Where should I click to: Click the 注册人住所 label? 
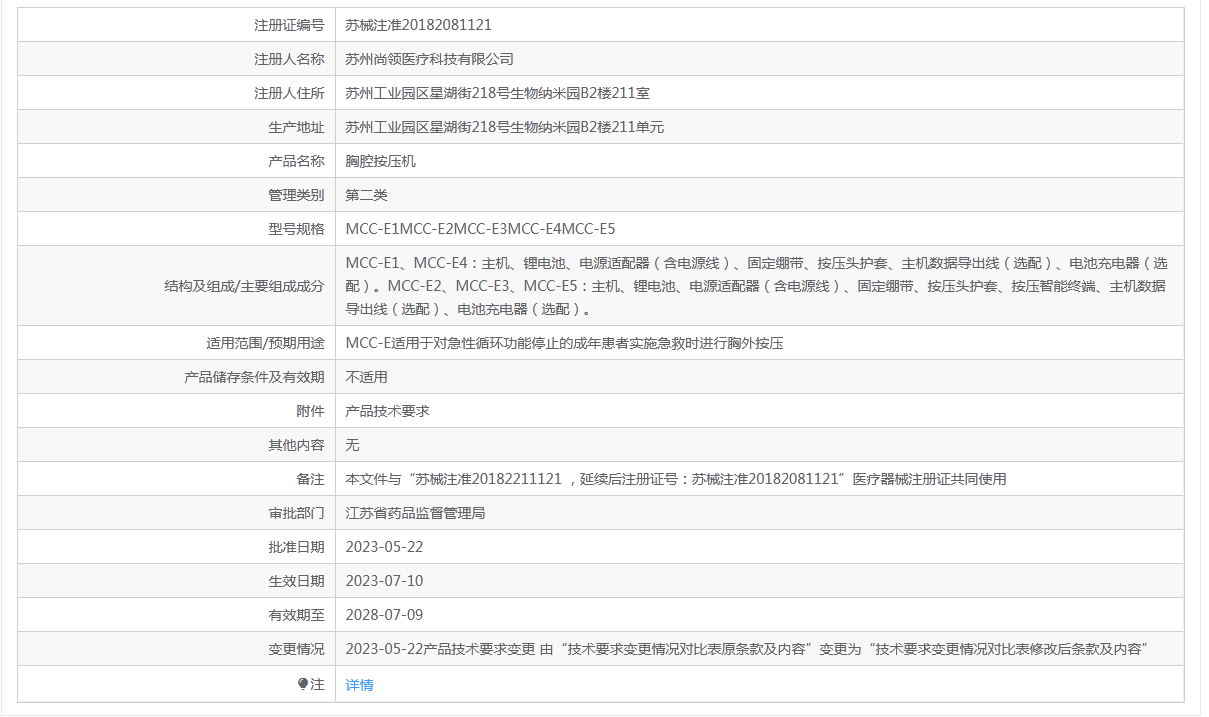pyautogui.click(x=289, y=93)
